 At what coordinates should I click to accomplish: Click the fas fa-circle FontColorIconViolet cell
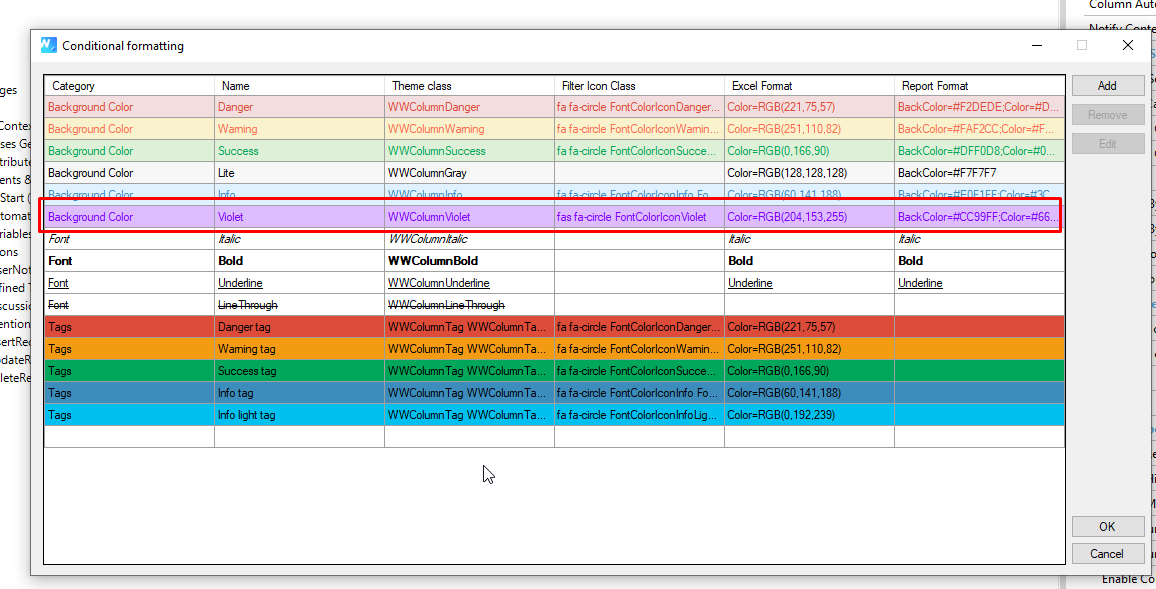(639, 217)
